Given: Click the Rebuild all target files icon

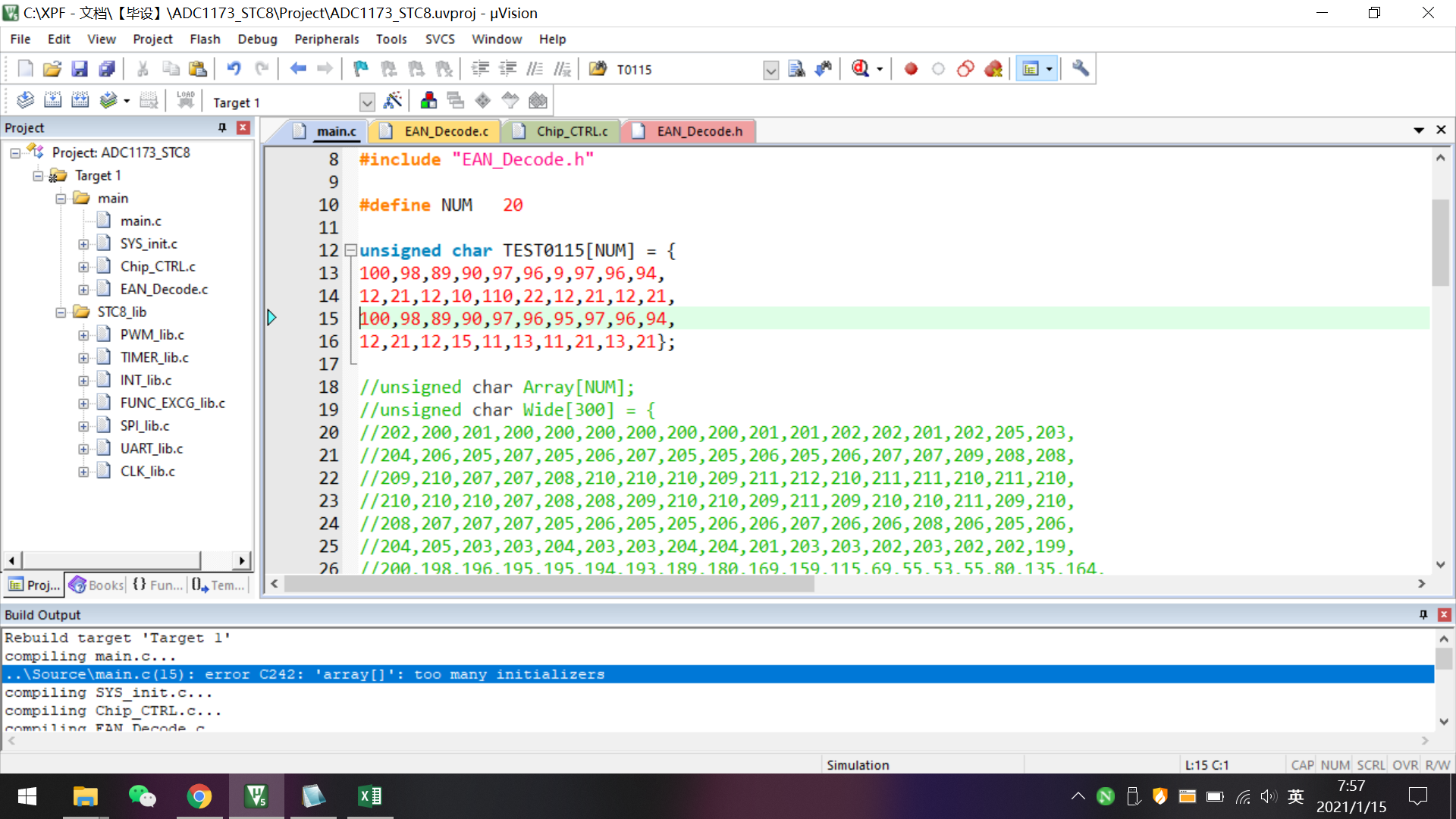Looking at the screenshot, I should pos(80,100).
